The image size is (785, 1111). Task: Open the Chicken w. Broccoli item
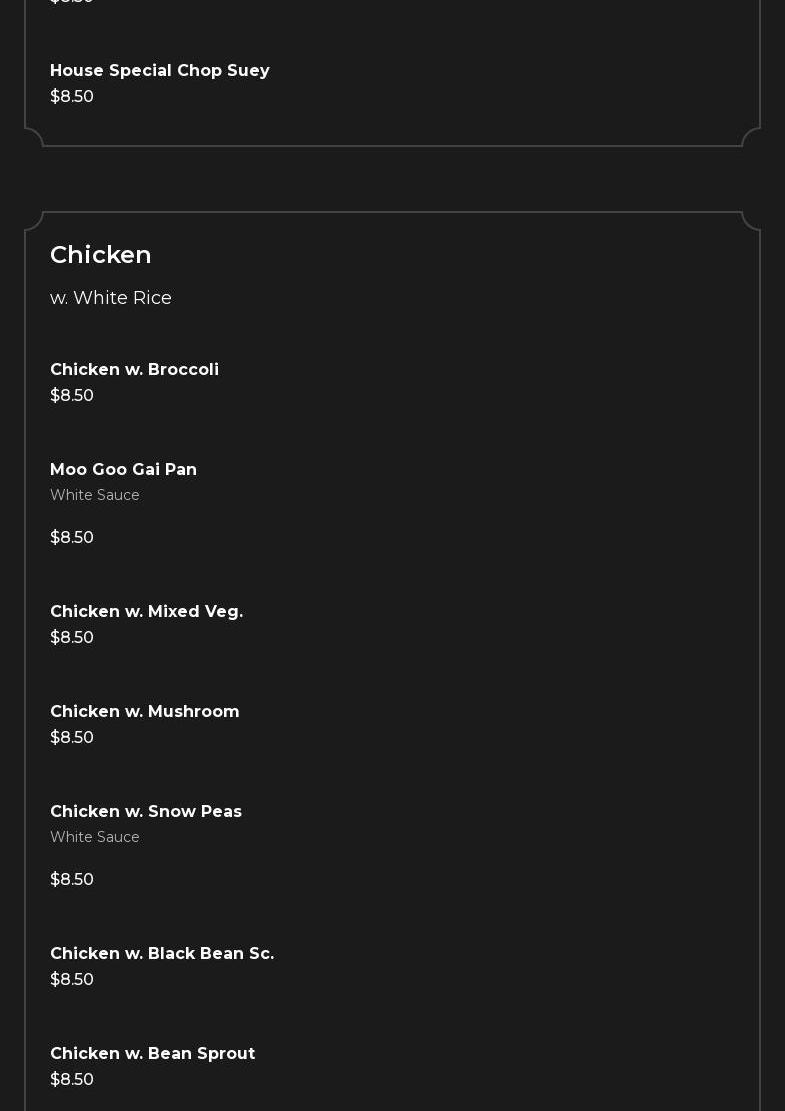point(134,370)
